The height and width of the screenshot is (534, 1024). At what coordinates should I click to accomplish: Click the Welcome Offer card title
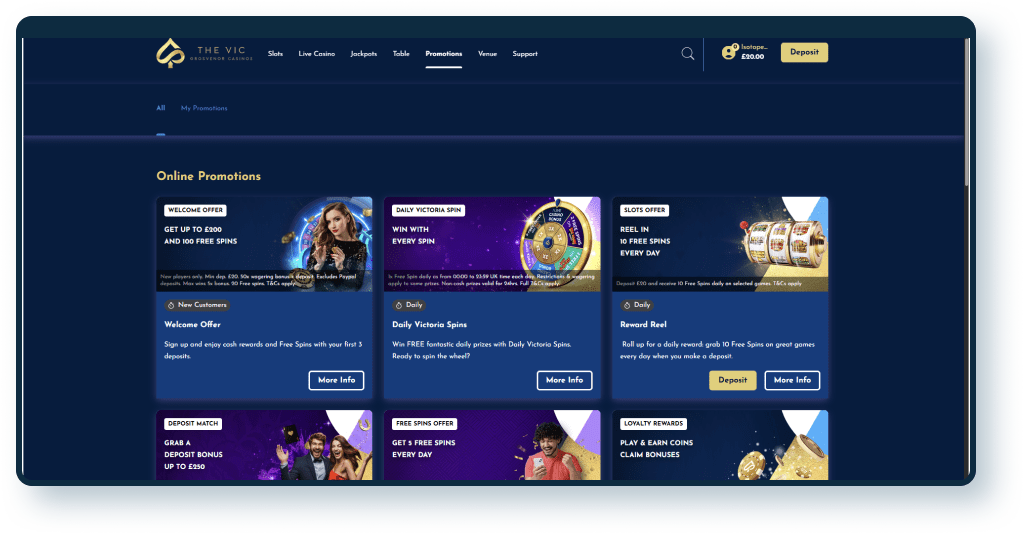[x=192, y=324]
